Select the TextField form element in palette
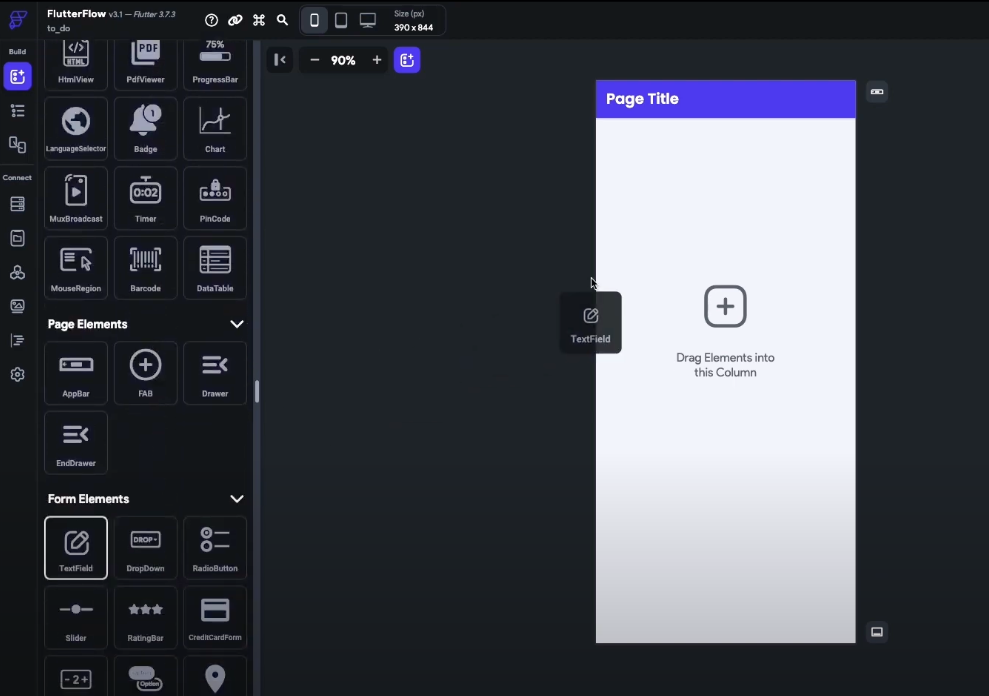This screenshot has height=696, width=989. 76,548
